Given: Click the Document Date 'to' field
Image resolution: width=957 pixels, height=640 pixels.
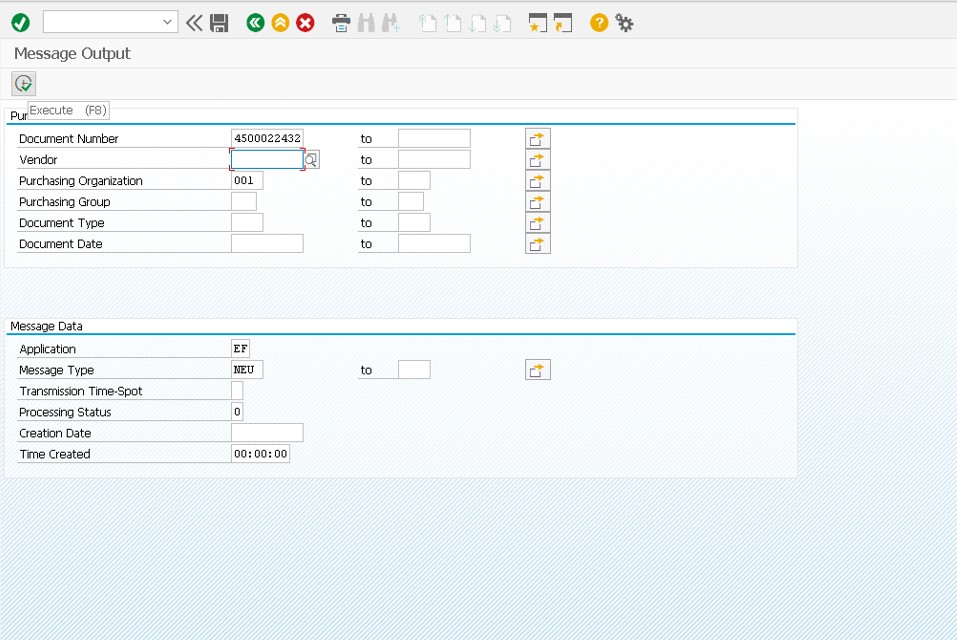Looking at the screenshot, I should click(434, 244).
